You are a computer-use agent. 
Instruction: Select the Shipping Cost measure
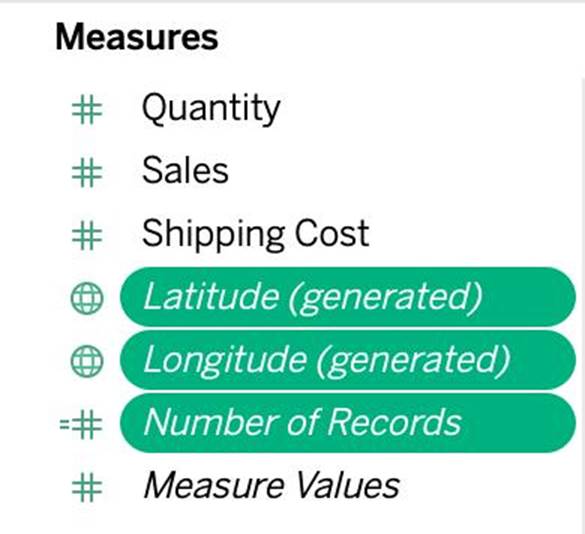pyautogui.click(x=256, y=234)
